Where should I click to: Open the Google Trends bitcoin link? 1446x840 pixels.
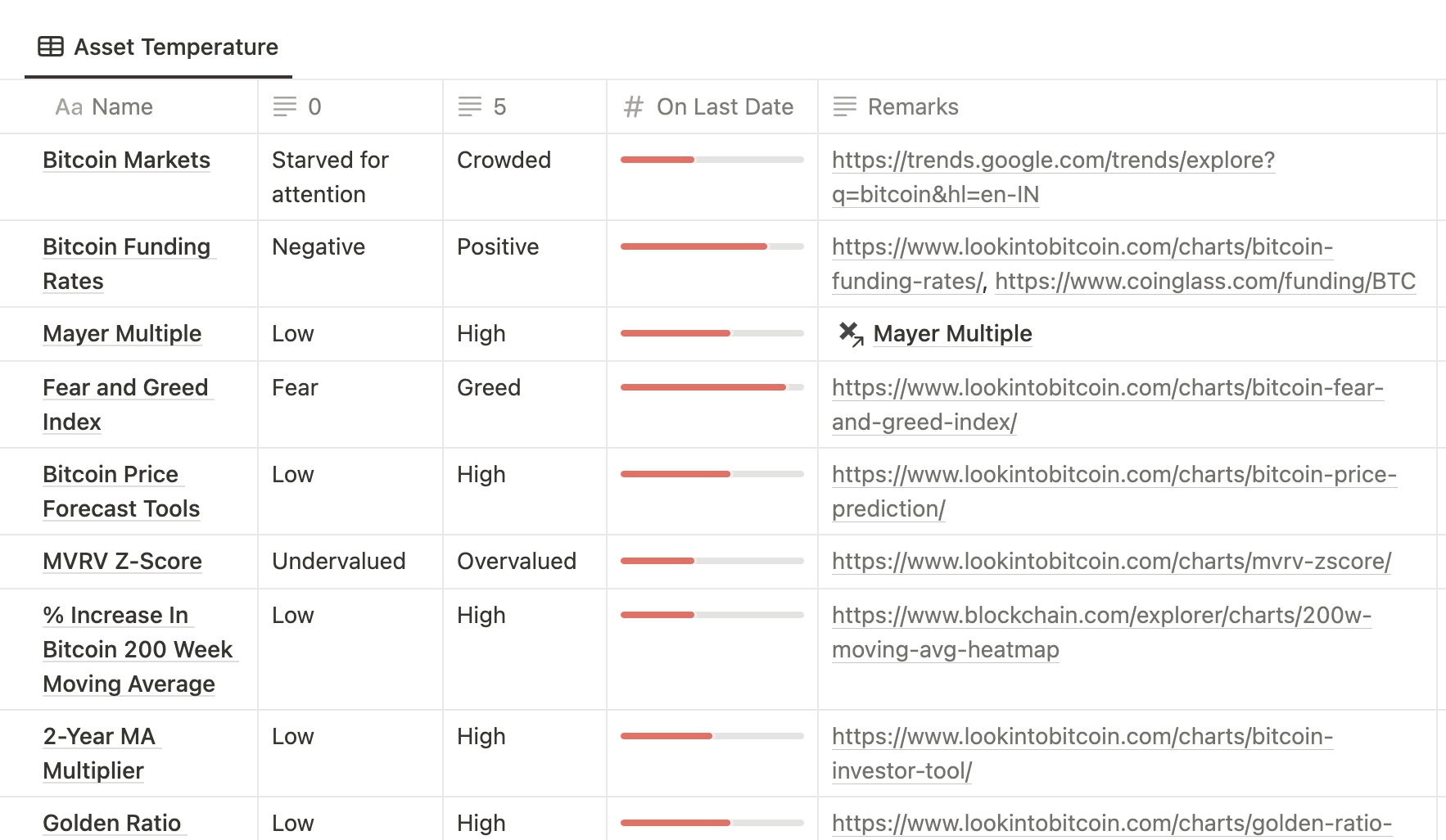click(1053, 160)
